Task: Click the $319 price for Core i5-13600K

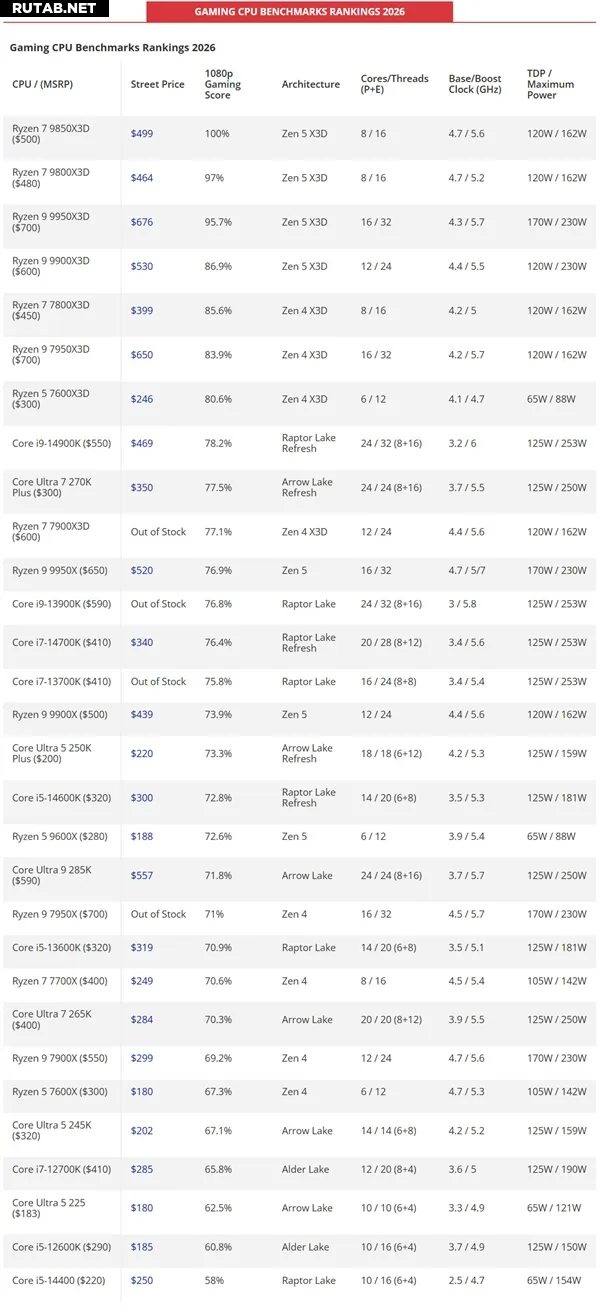Action: [141, 948]
